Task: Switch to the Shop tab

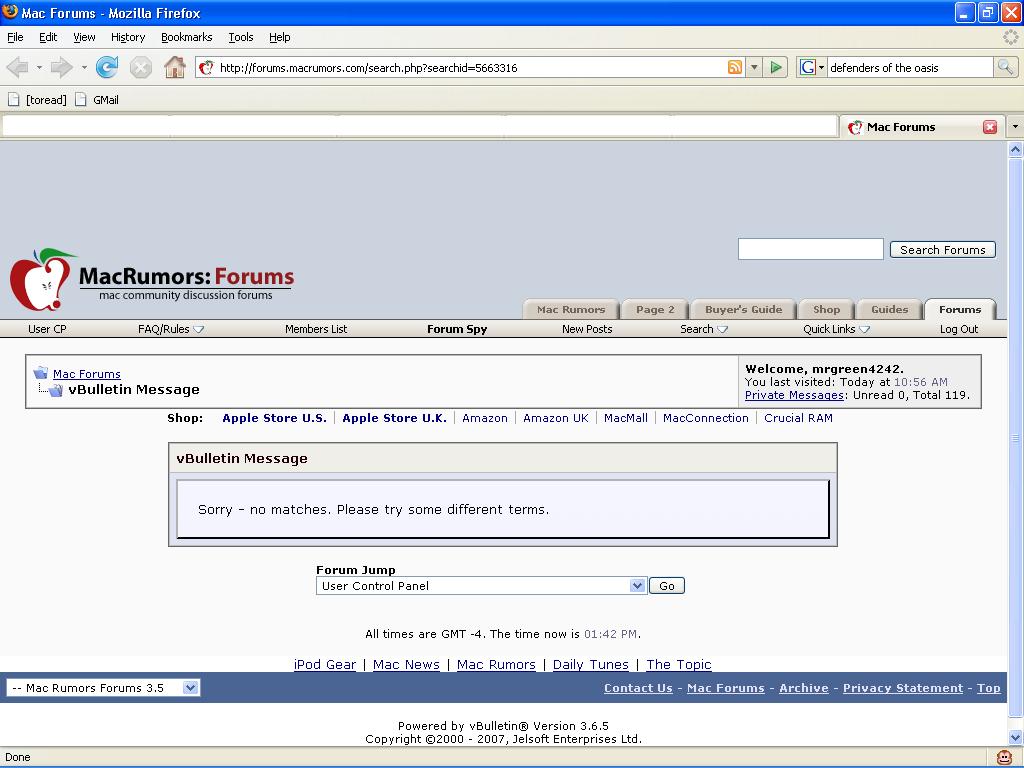Action: (826, 310)
